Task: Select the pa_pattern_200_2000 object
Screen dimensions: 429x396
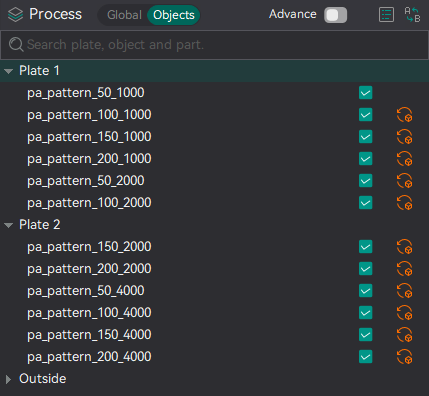Action: tap(89, 269)
